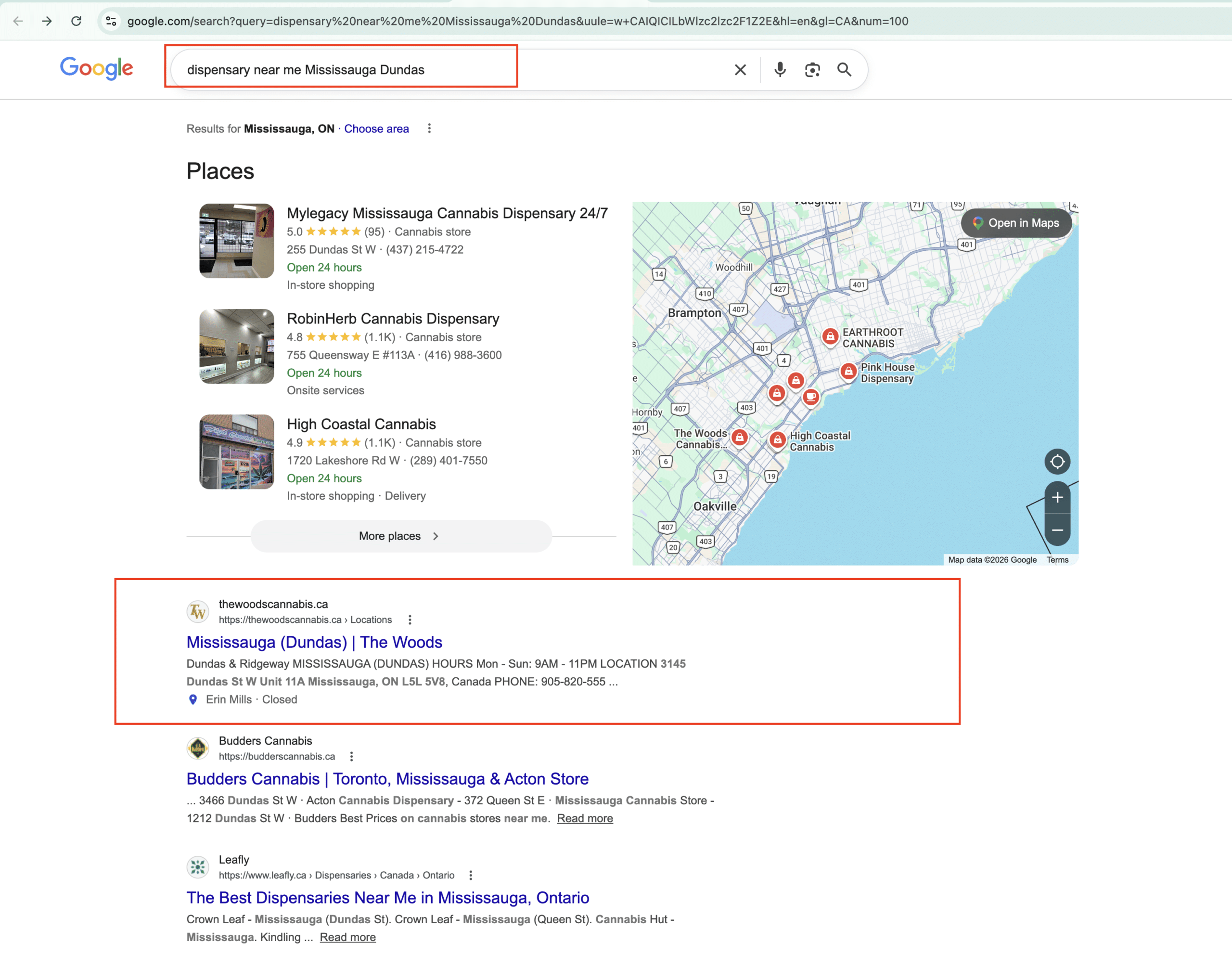Image resolution: width=1232 pixels, height=967 pixels.
Task: Click thewoodscannabis.ca favicon
Action: 197,611
